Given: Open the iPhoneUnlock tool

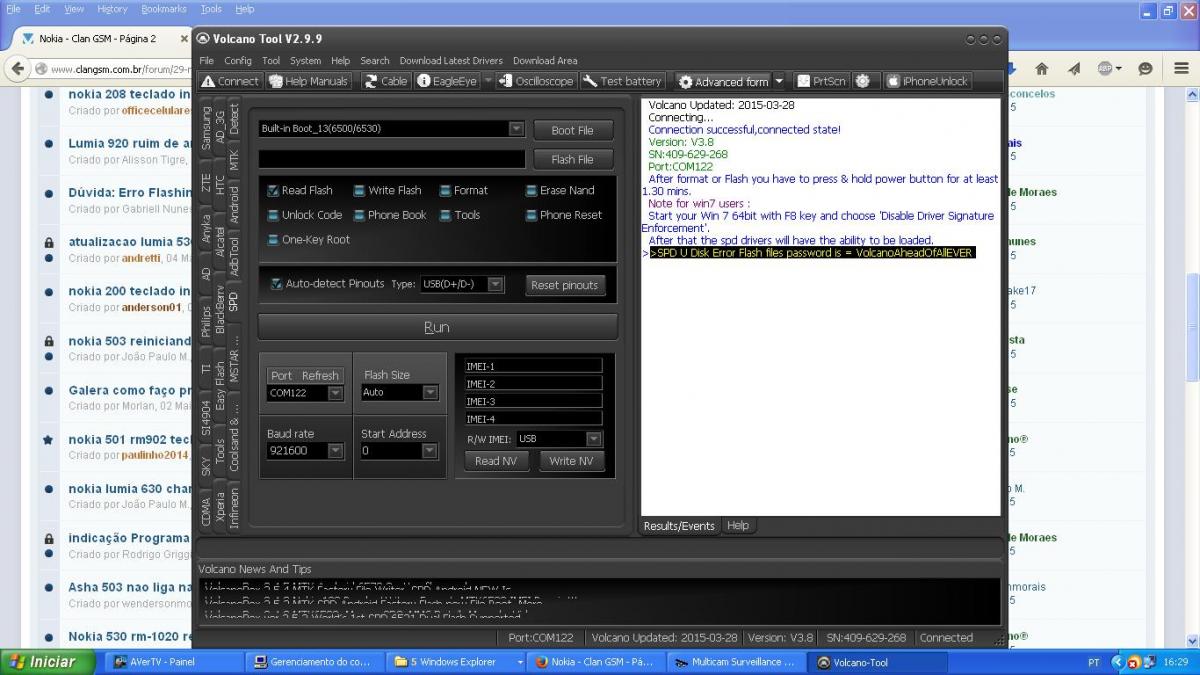Looking at the screenshot, I should coord(927,81).
